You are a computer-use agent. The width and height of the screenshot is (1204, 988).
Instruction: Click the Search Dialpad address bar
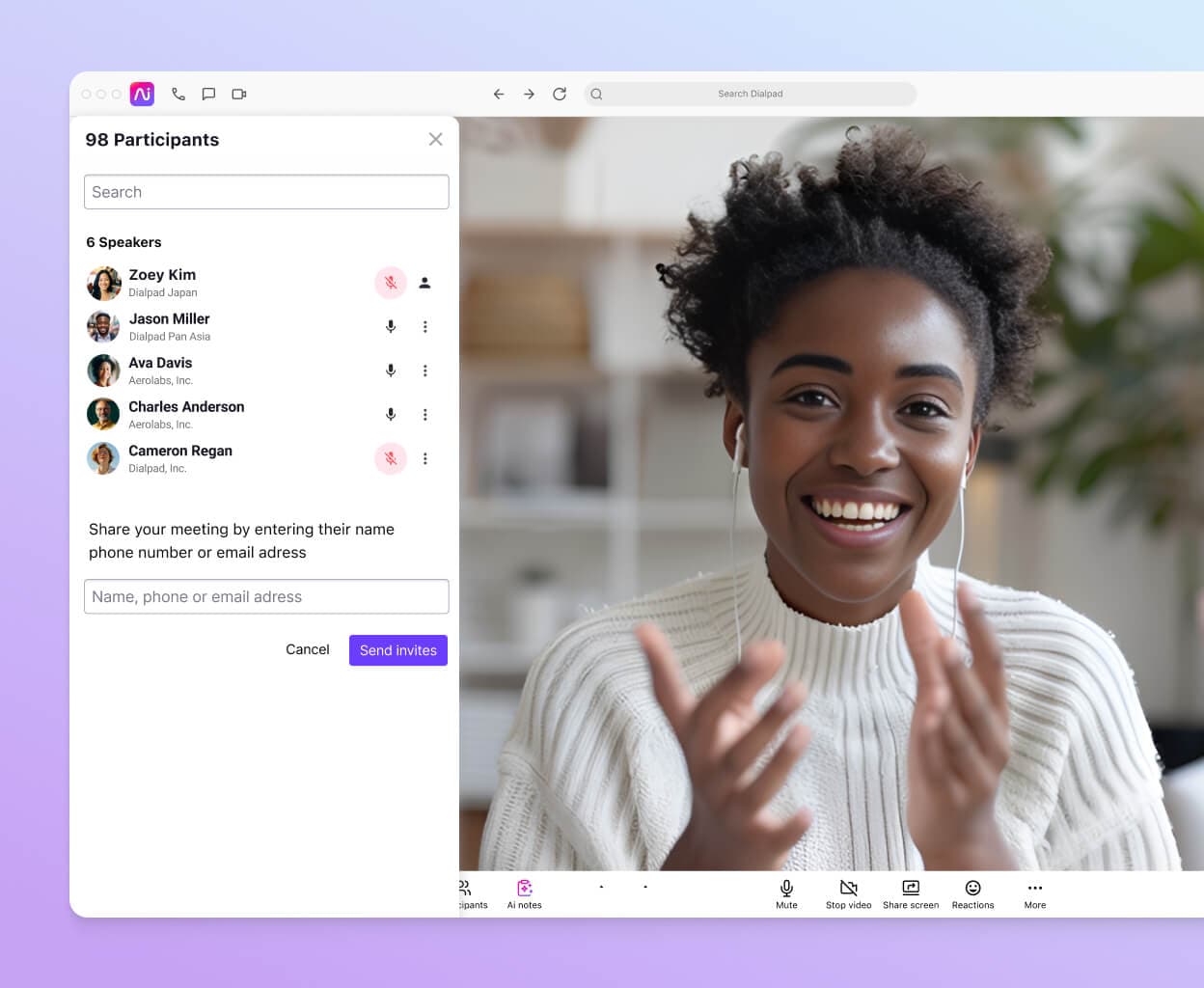coord(751,94)
